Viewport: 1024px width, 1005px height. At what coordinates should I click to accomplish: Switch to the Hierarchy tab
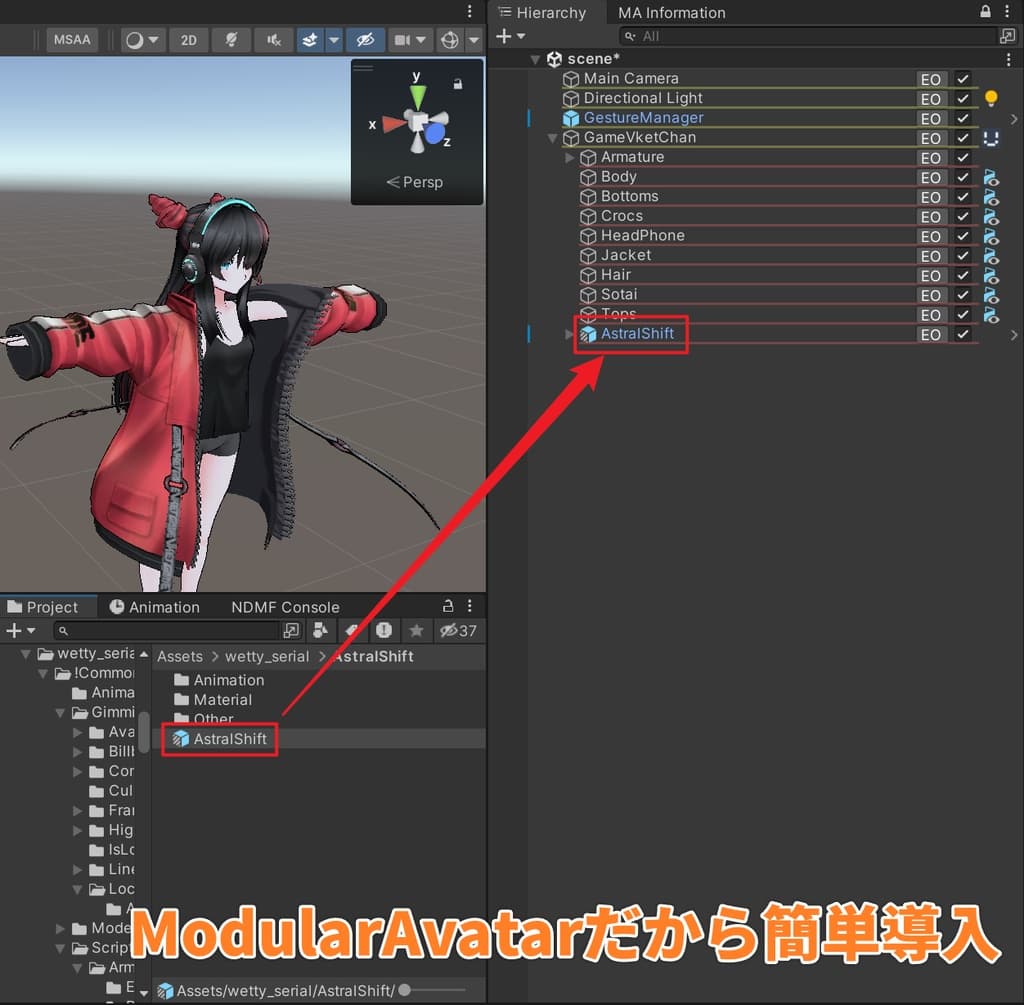coord(543,12)
